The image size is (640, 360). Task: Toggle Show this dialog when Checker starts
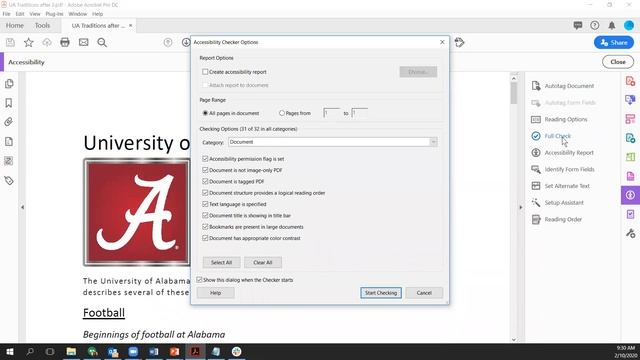pos(199,280)
